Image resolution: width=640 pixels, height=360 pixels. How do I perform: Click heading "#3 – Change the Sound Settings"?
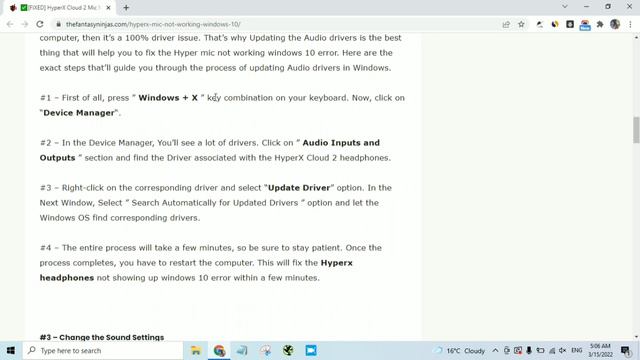[102, 337]
